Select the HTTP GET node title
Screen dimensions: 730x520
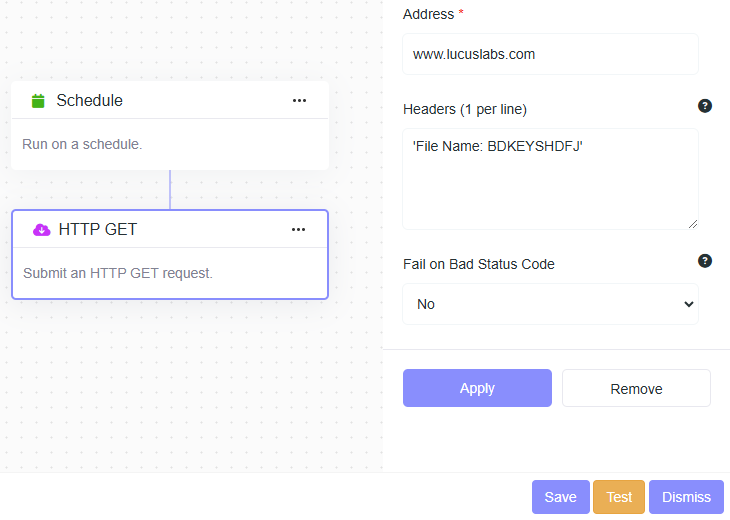(98, 229)
